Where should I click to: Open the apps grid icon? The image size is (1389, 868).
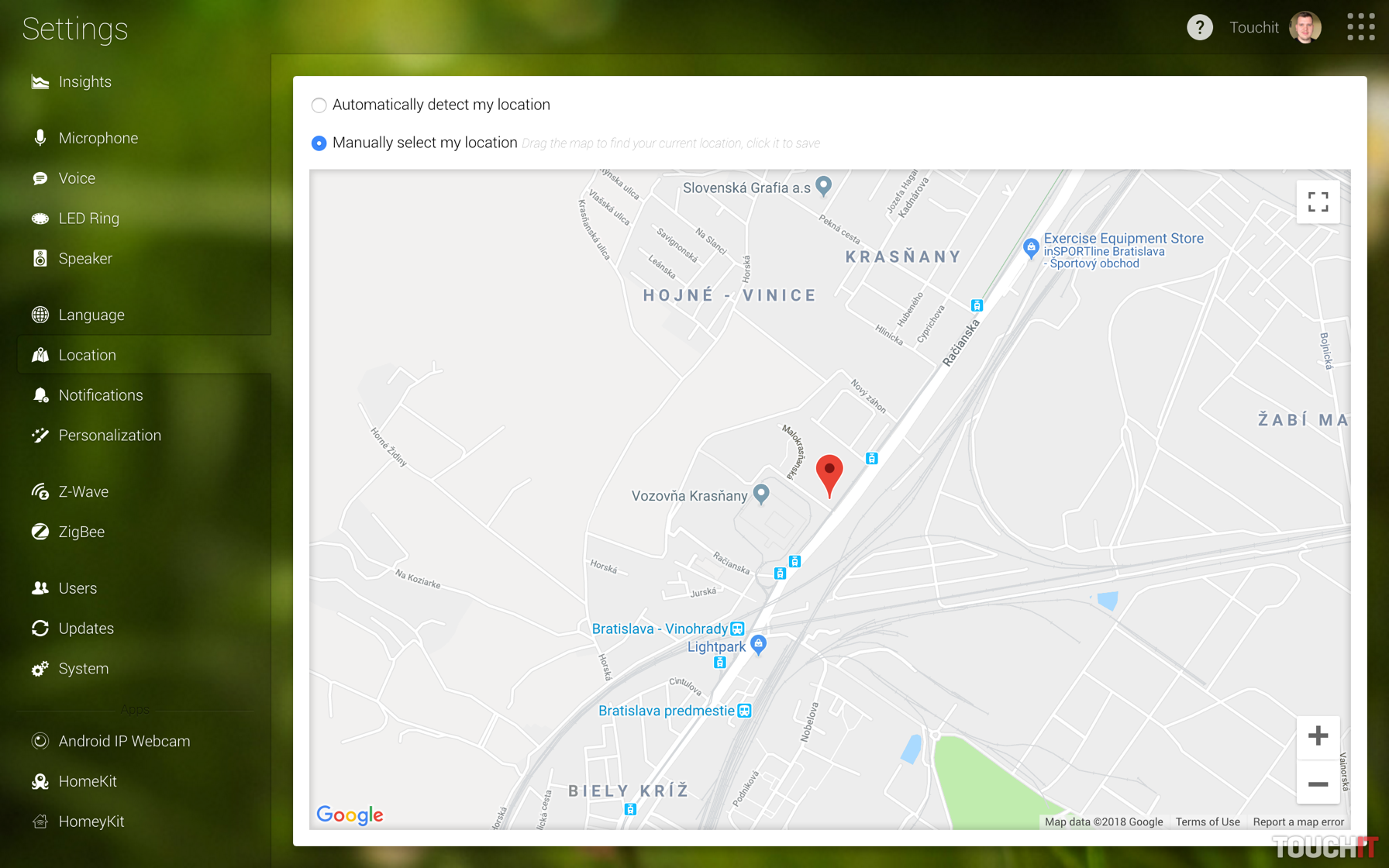pyautogui.click(x=1360, y=27)
